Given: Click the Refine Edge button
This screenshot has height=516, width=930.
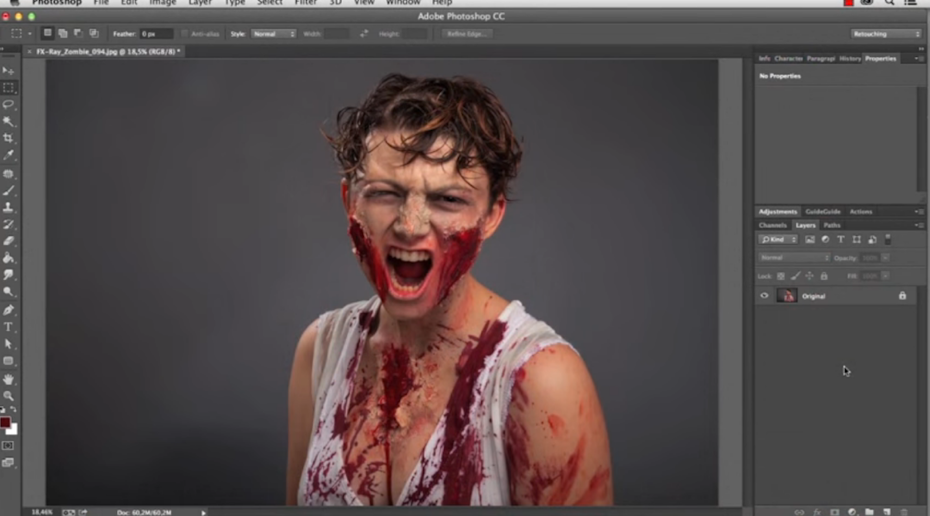Looking at the screenshot, I should 465,34.
